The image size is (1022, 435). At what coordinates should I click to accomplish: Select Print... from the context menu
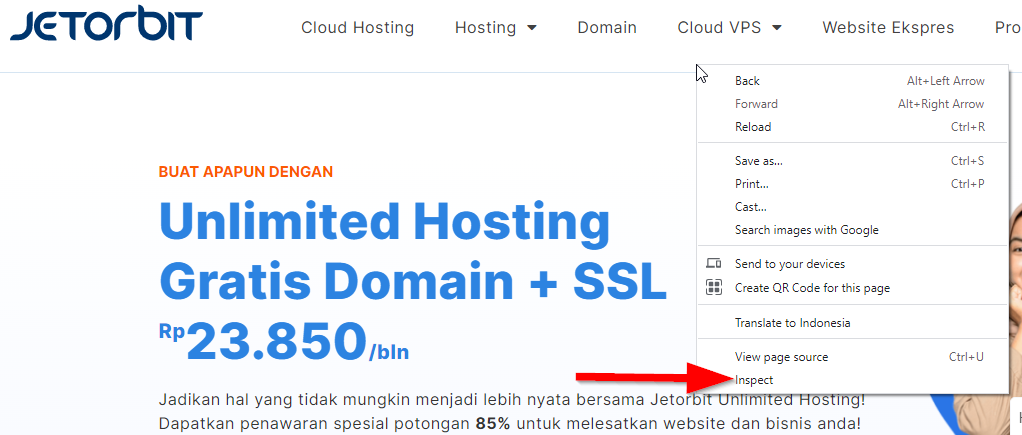(853, 184)
